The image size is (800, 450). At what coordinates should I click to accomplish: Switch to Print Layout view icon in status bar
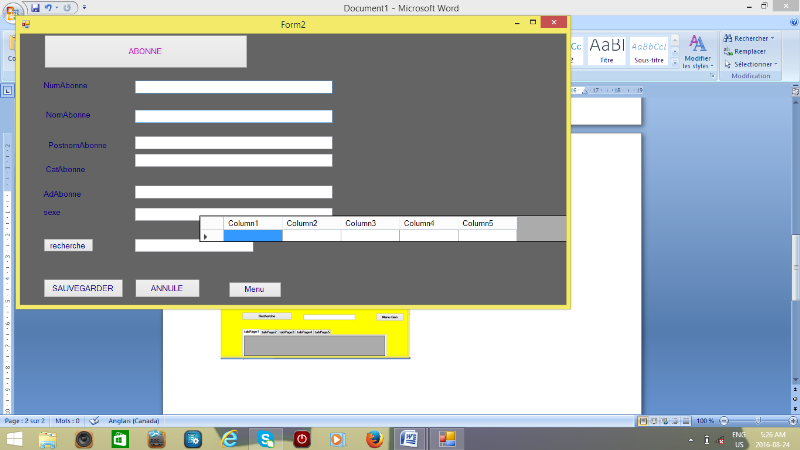pos(643,421)
